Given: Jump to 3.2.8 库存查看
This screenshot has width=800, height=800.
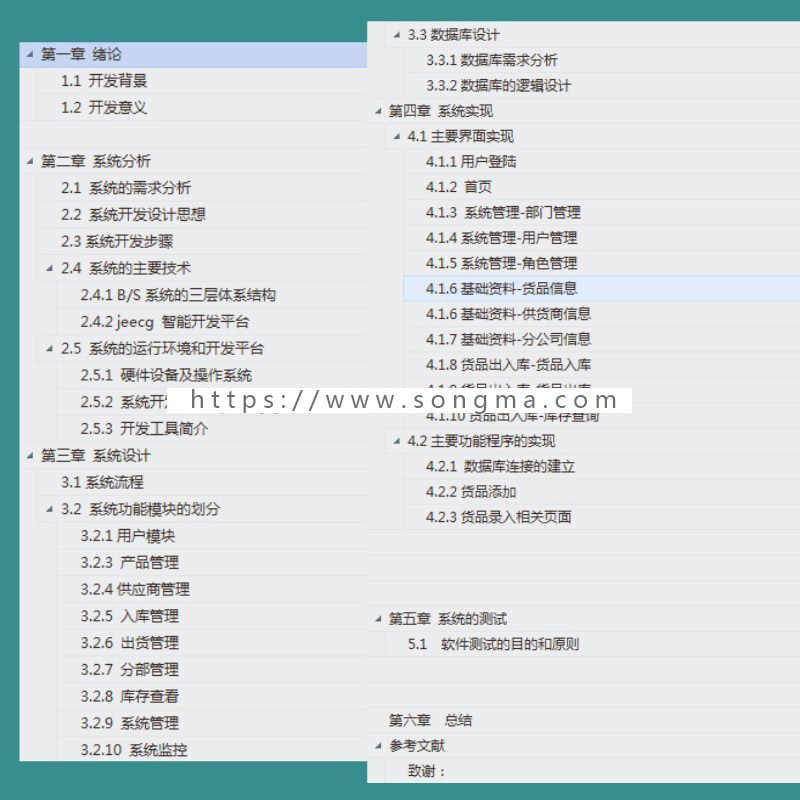Looking at the screenshot, I should point(130,696).
